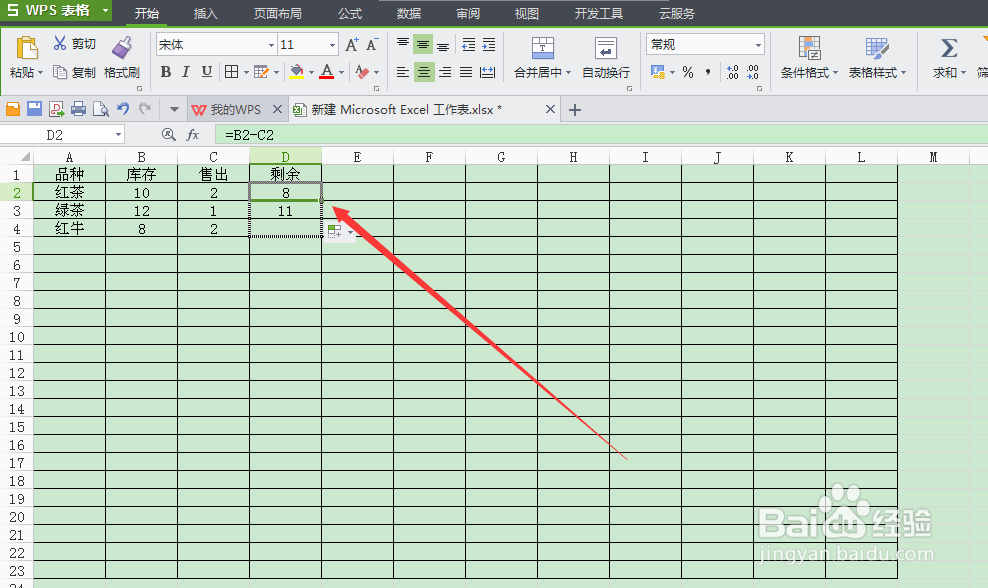Switch to the 插入 ribbon tab
Viewport: 988px width, 588px height.
coord(205,13)
